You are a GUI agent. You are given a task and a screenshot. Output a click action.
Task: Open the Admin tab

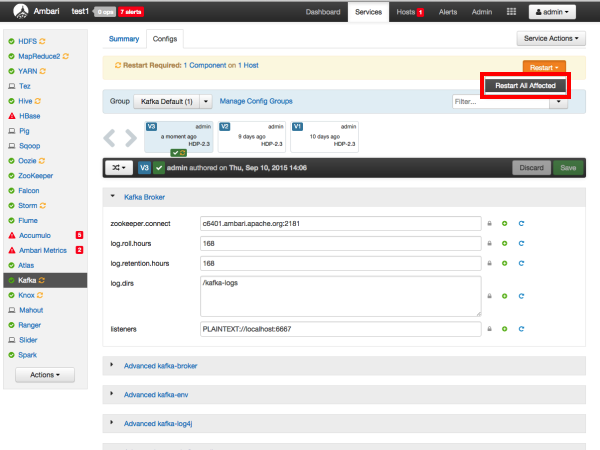point(482,12)
